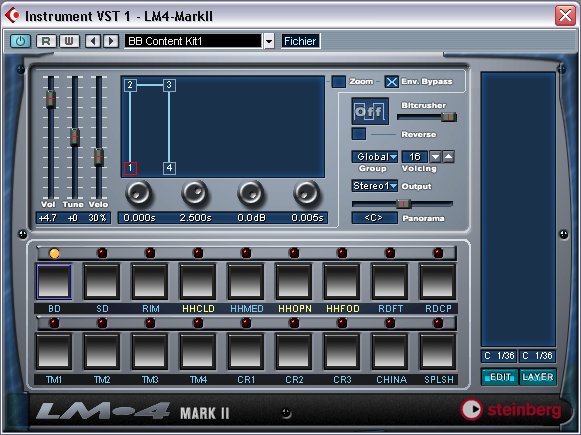Trigger the TM4 drum pad
Viewport: 581px width, 435px height.
[x=197, y=351]
